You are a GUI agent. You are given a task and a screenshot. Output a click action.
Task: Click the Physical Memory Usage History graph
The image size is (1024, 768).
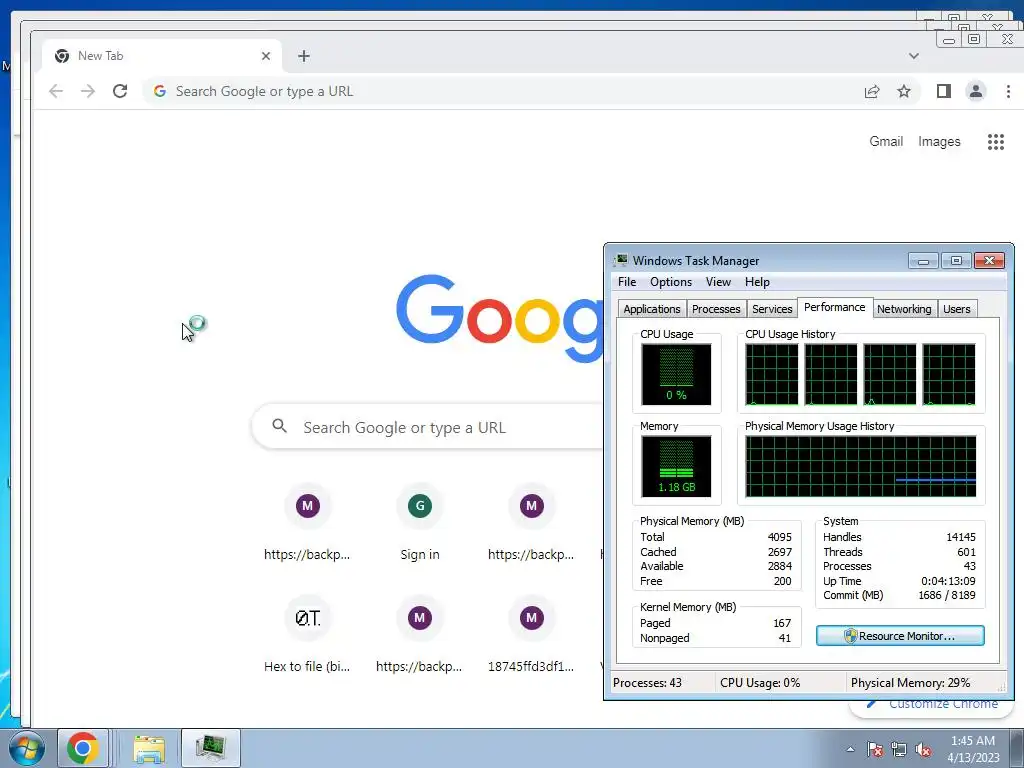point(861,467)
